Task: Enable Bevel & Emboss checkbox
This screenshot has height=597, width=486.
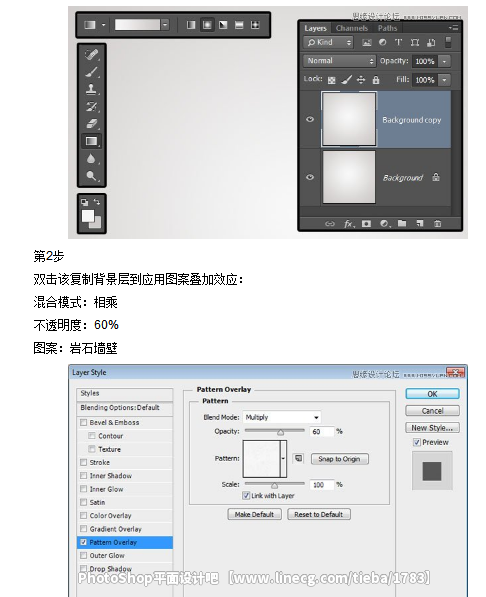Action: [x=83, y=422]
